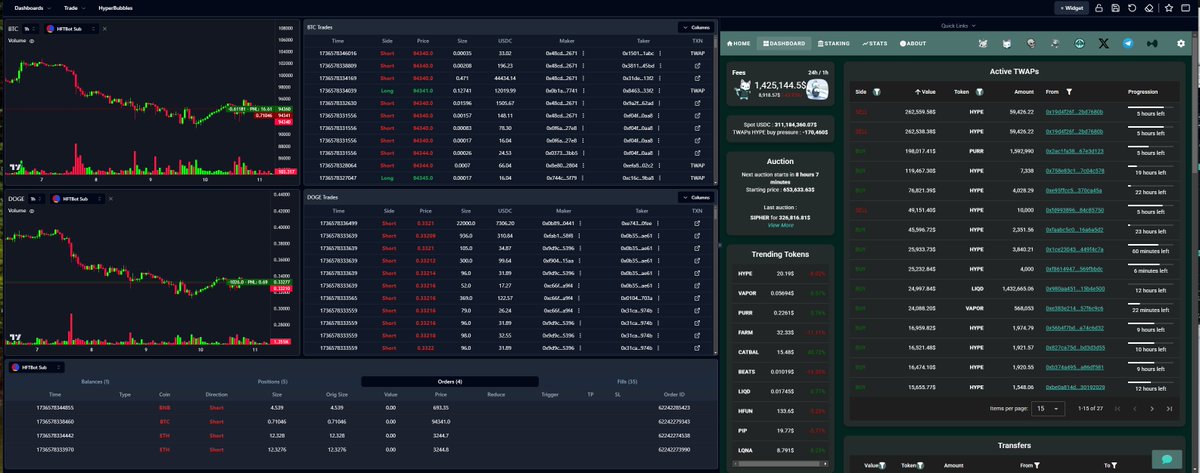The height and width of the screenshot is (473, 1200).
Task: Open the X (Twitter) link icon
Action: (1103, 44)
